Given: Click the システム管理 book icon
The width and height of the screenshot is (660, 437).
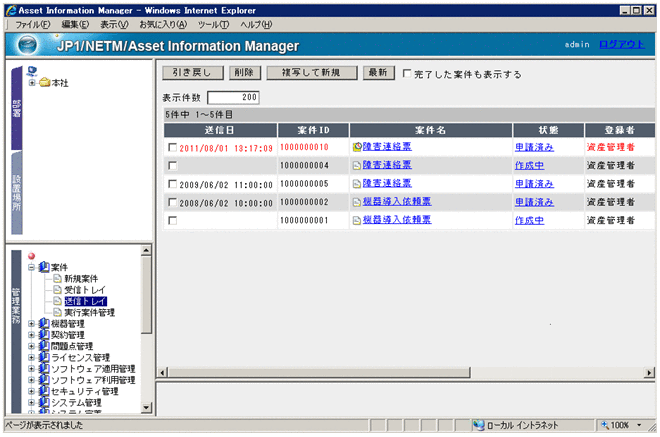Looking at the screenshot, I should pos(44,402).
